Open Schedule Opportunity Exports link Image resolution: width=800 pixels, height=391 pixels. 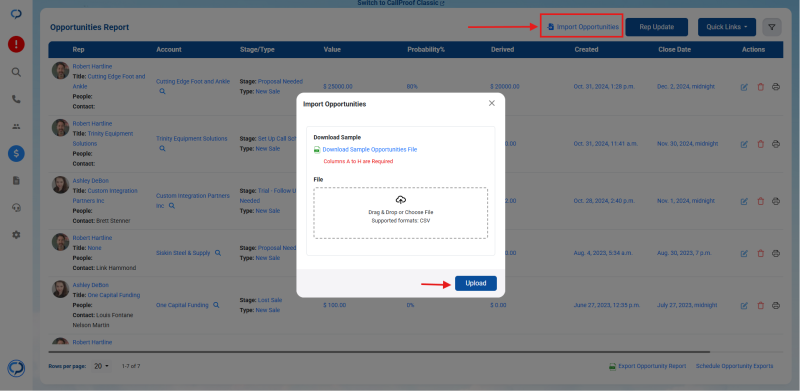pyautogui.click(x=734, y=366)
